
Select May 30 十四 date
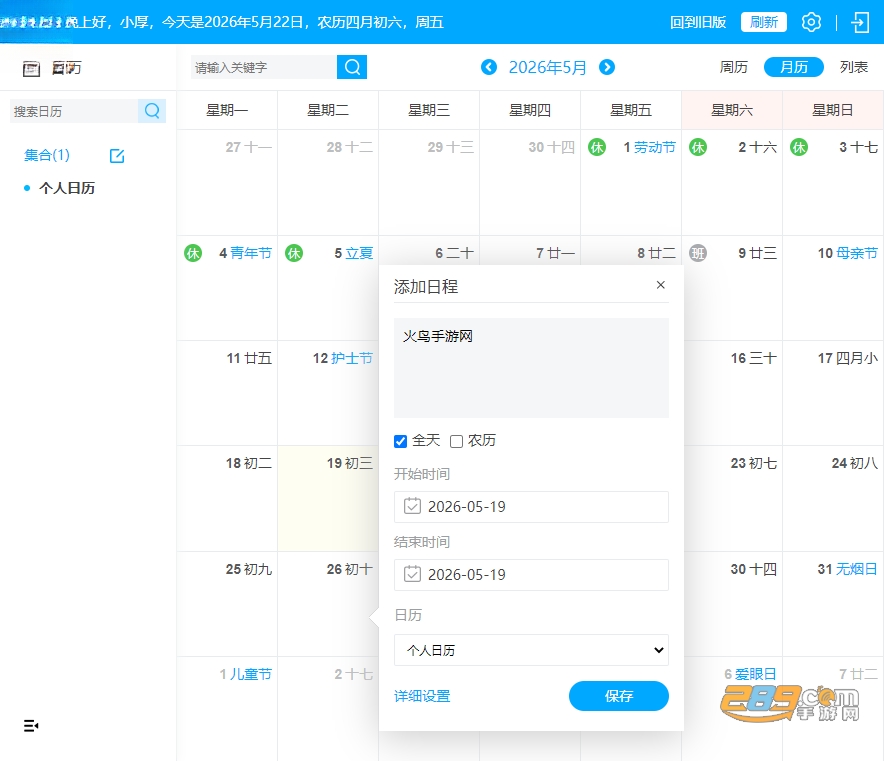pyautogui.click(x=754, y=569)
